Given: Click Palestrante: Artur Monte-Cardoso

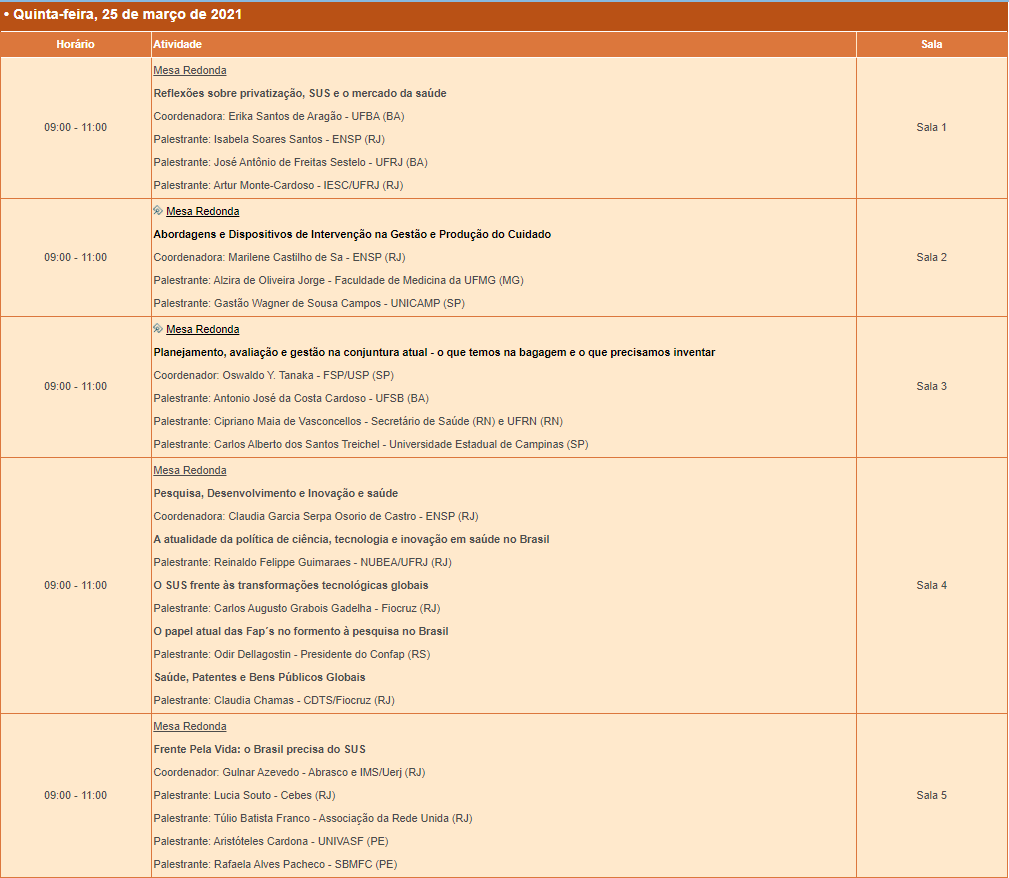Looking at the screenshot, I should click(278, 185).
